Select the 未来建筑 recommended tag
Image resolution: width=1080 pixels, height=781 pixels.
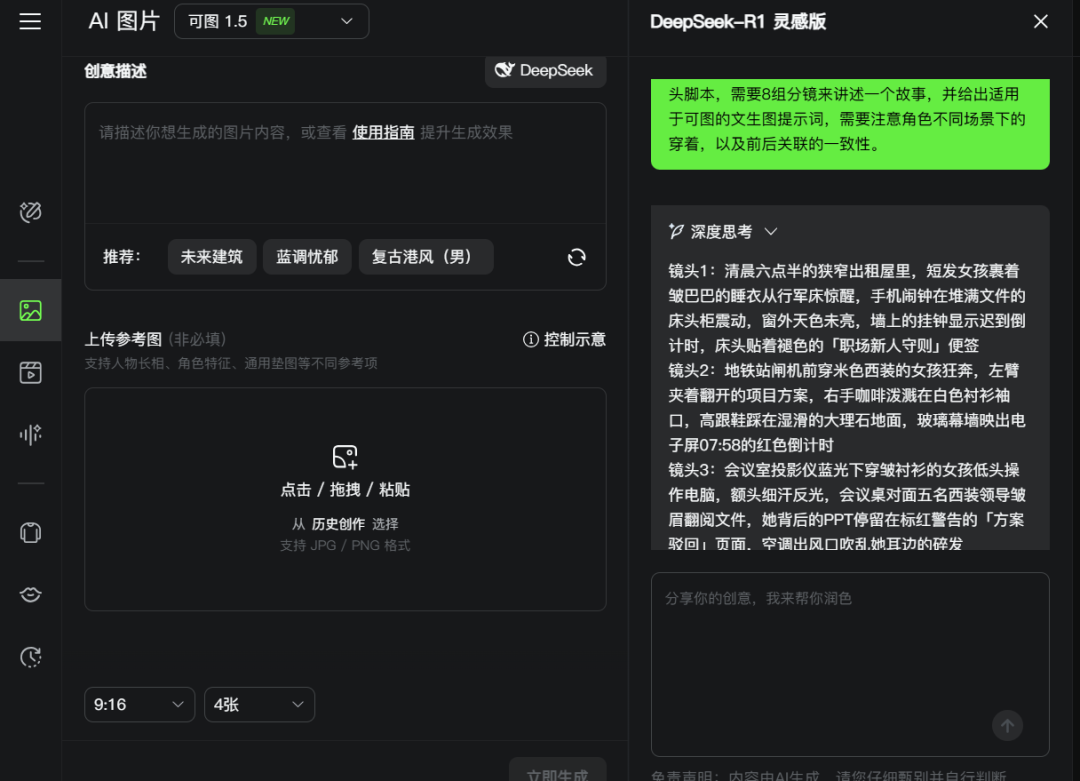(211, 257)
